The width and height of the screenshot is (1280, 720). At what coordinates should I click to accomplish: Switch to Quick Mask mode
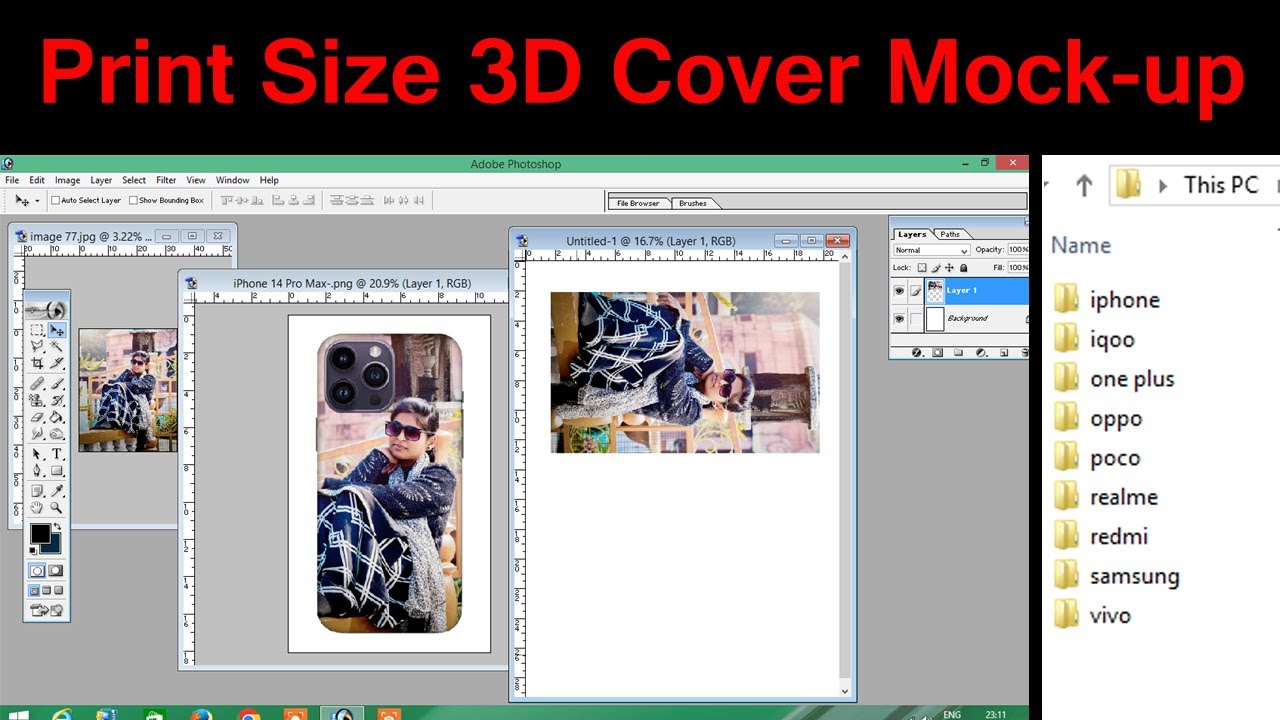pos(55,570)
